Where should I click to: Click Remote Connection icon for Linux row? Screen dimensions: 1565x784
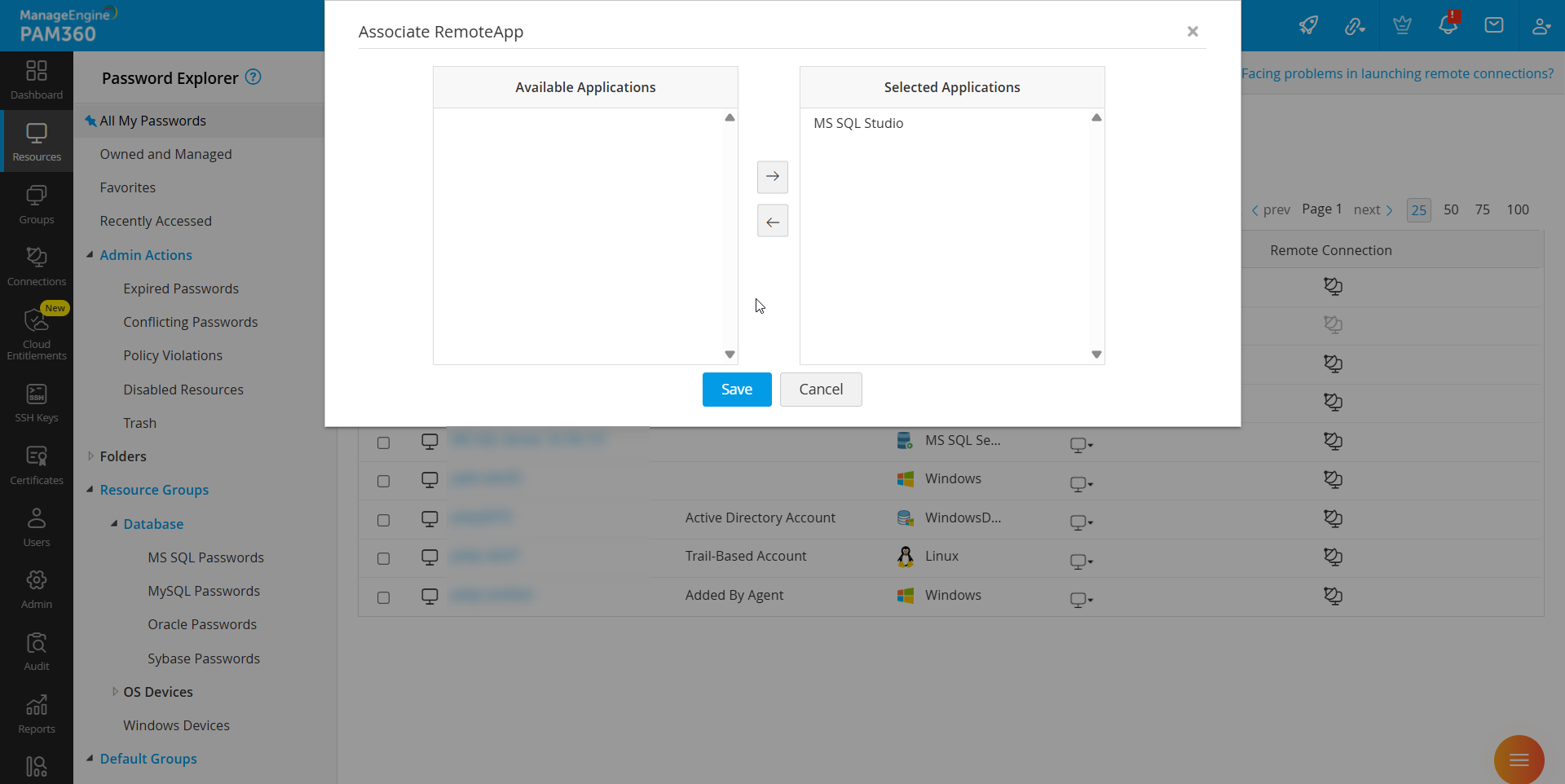[x=1333, y=557]
